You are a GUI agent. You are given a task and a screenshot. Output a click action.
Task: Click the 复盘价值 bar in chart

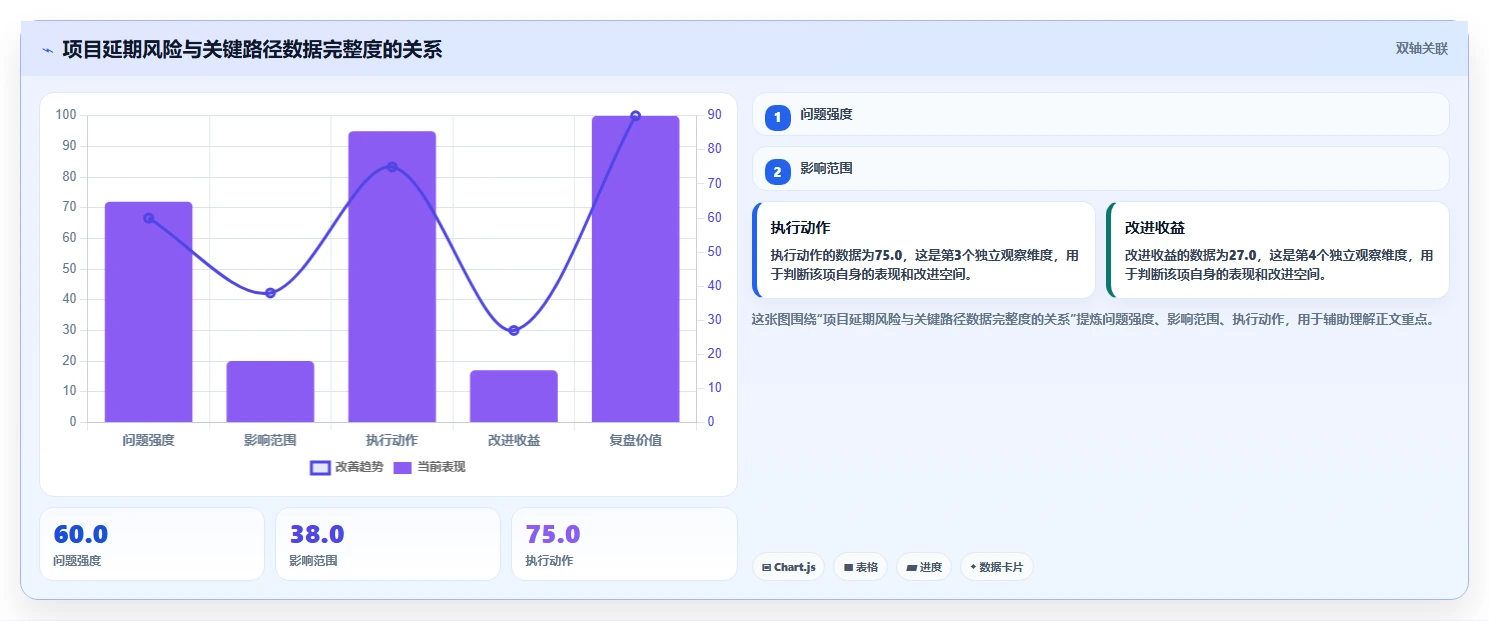636,269
